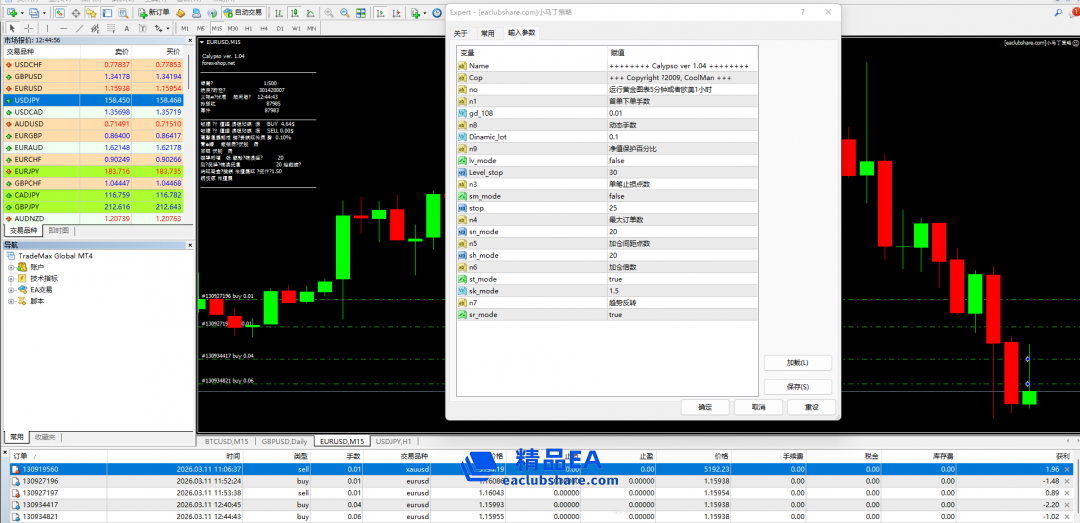Select the M30 timeframe button
Viewport: 1080px width, 523px height.
pyautogui.click(x=233, y=29)
